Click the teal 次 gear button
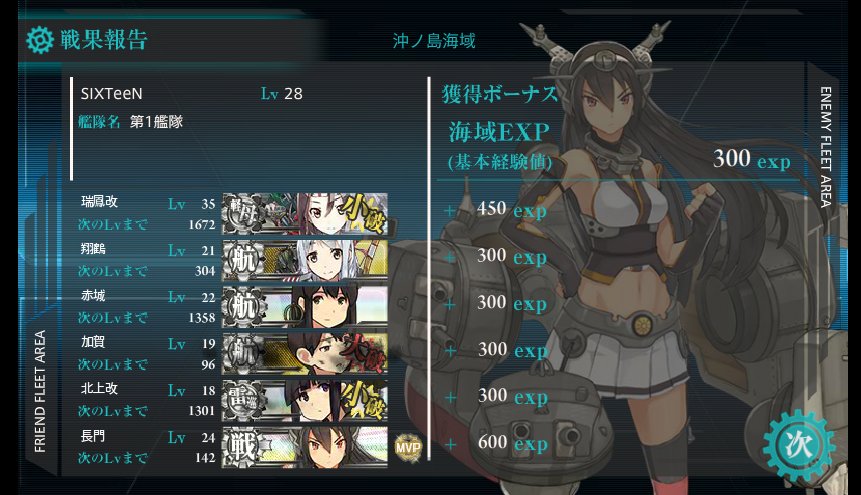Viewport: 861px width, 495px height. click(x=799, y=444)
